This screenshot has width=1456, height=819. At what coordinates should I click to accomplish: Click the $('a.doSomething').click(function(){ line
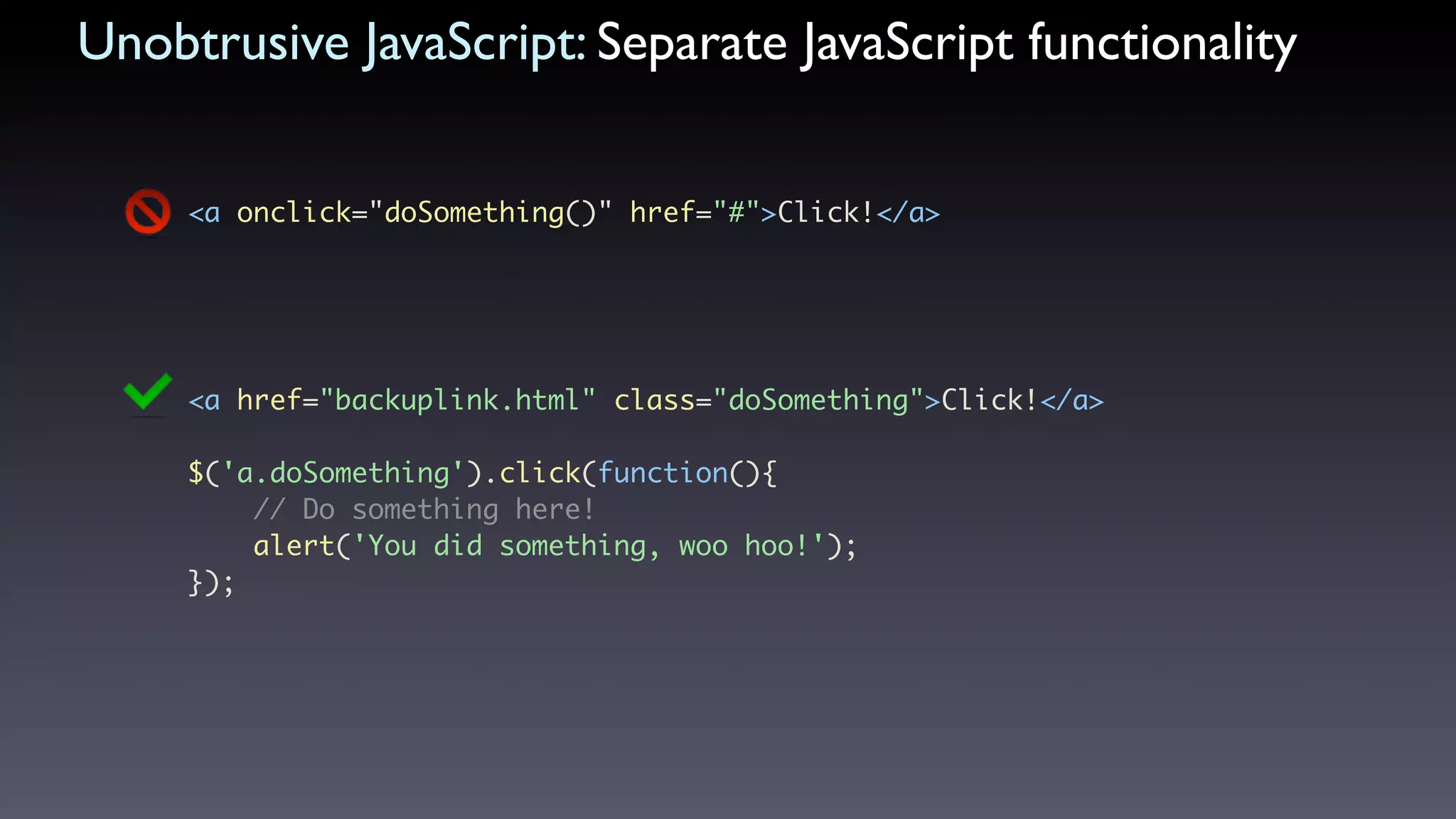point(483,473)
